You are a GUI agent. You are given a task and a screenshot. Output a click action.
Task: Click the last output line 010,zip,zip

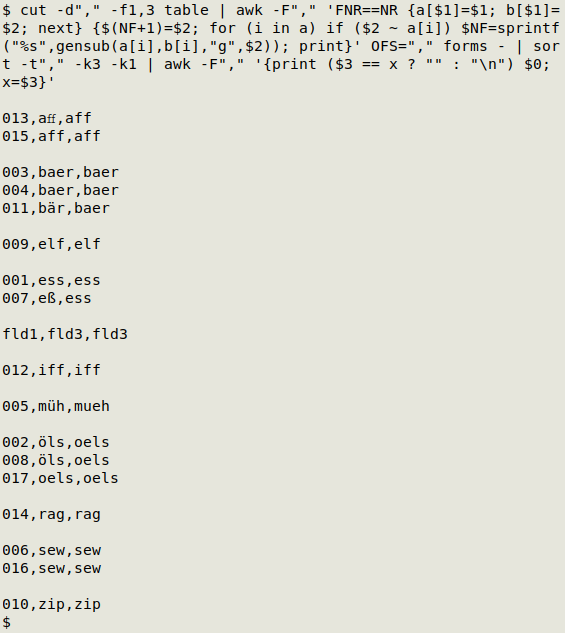(51, 604)
